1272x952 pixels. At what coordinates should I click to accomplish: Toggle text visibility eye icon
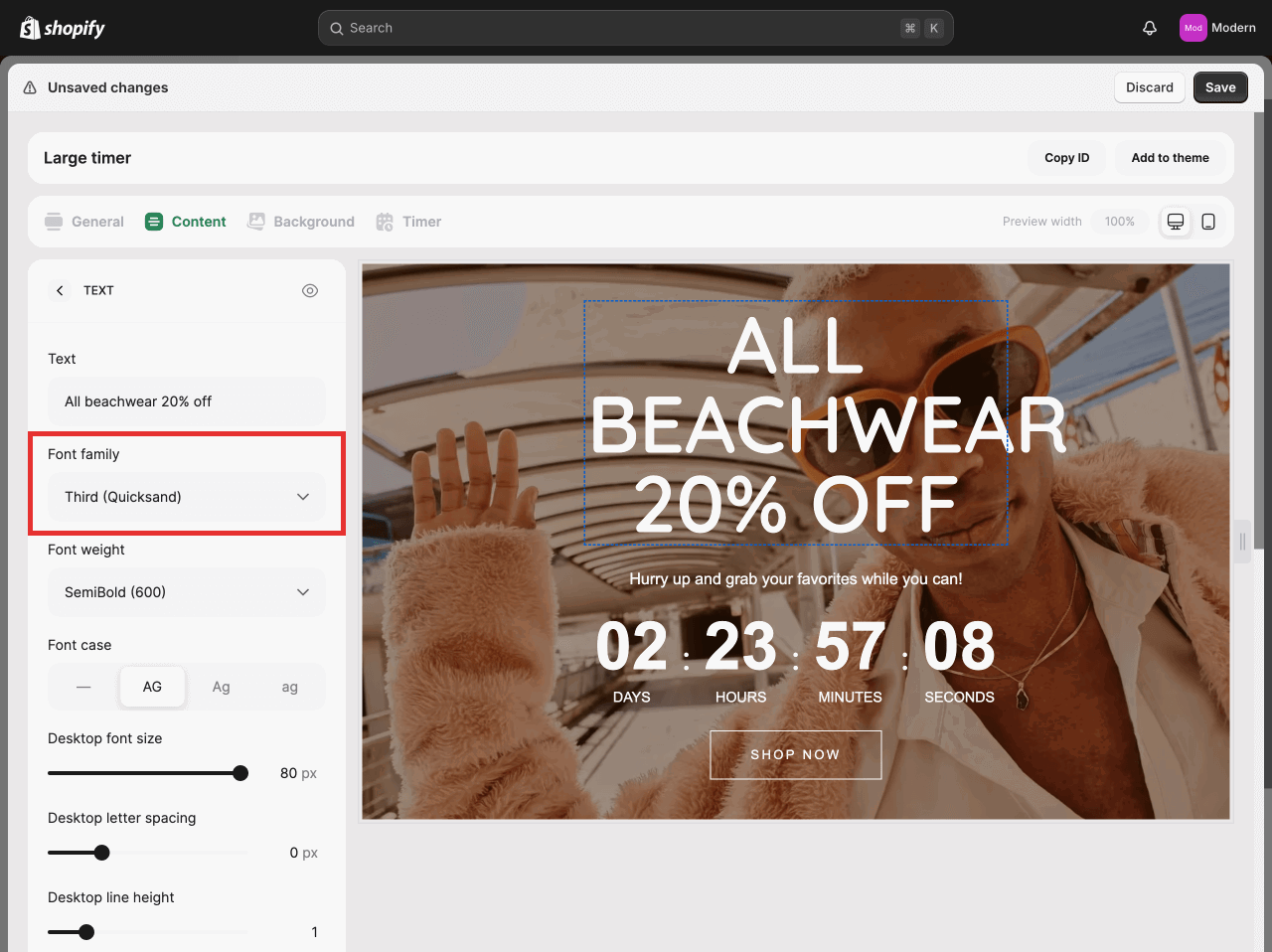(310, 290)
